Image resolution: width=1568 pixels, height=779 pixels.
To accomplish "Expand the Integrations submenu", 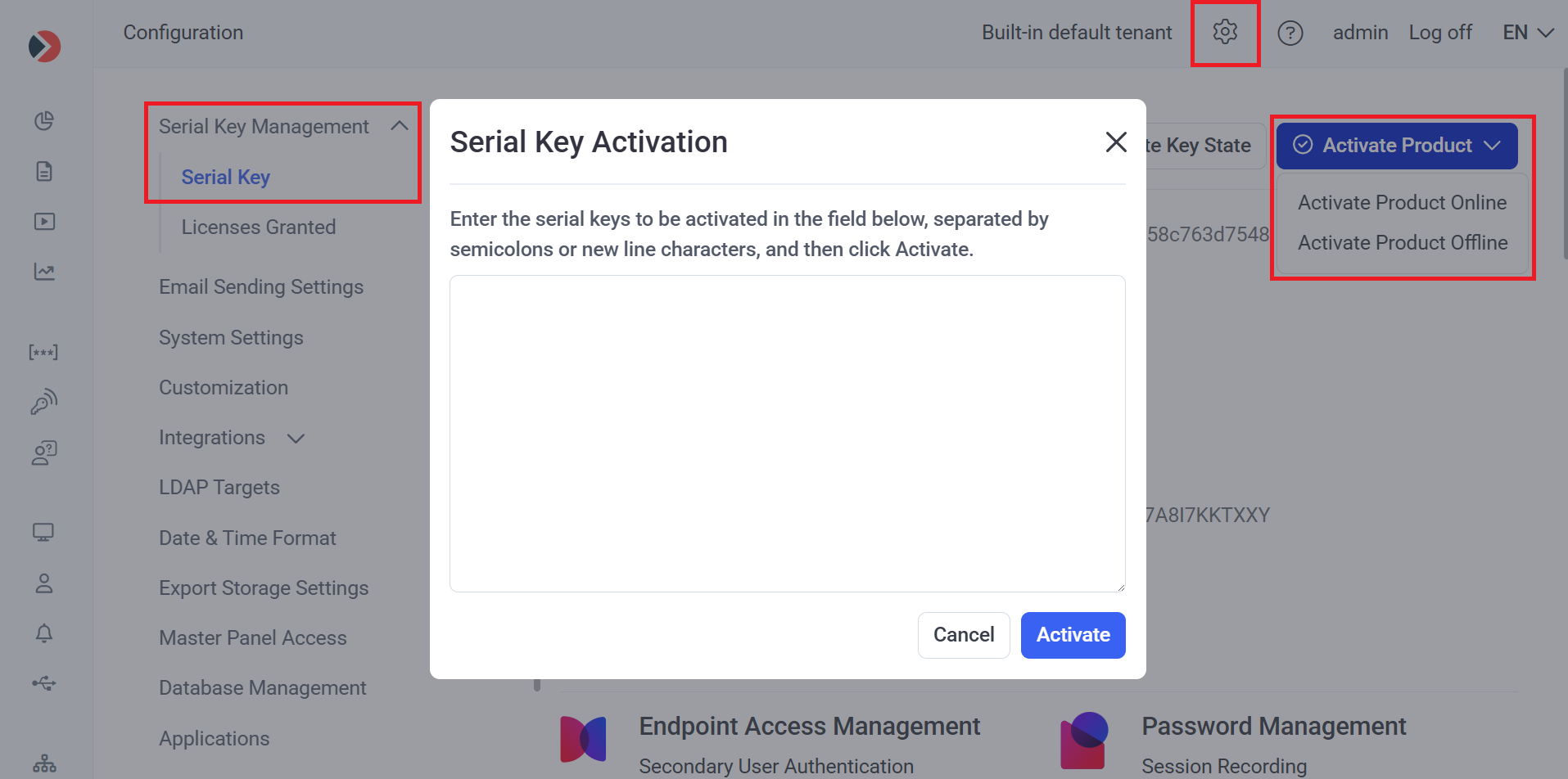I will 296,439.
